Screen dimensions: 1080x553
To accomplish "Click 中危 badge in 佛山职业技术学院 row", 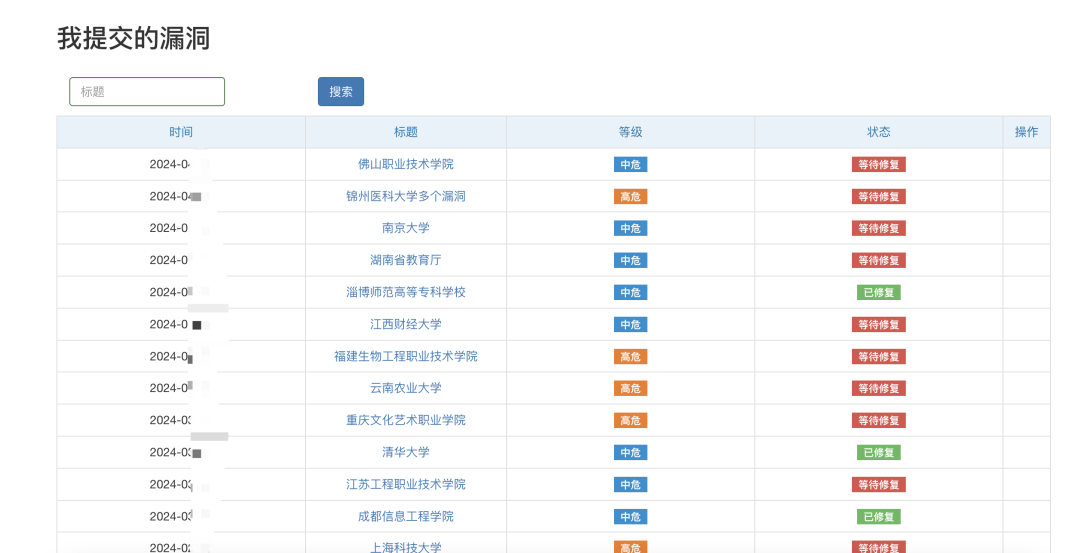I will click(630, 165).
